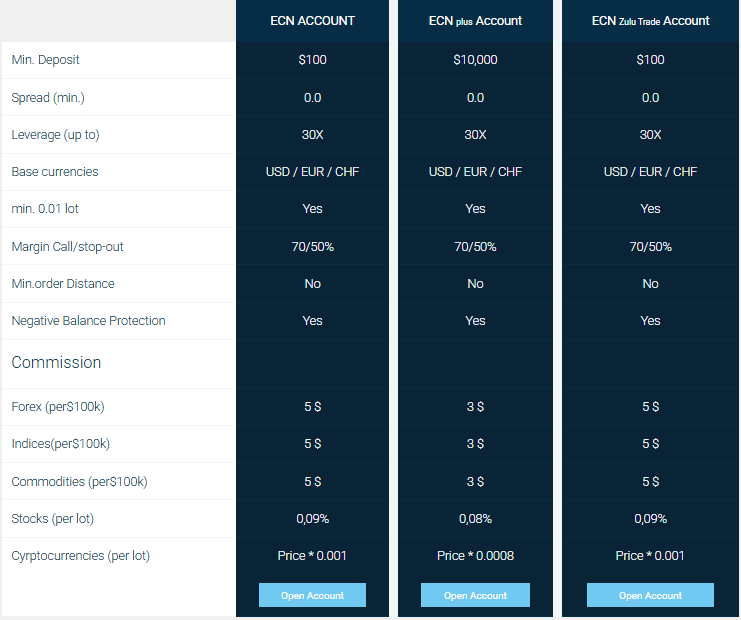Click 30X leverage in ECN plus column
741x620 pixels.
[475, 135]
